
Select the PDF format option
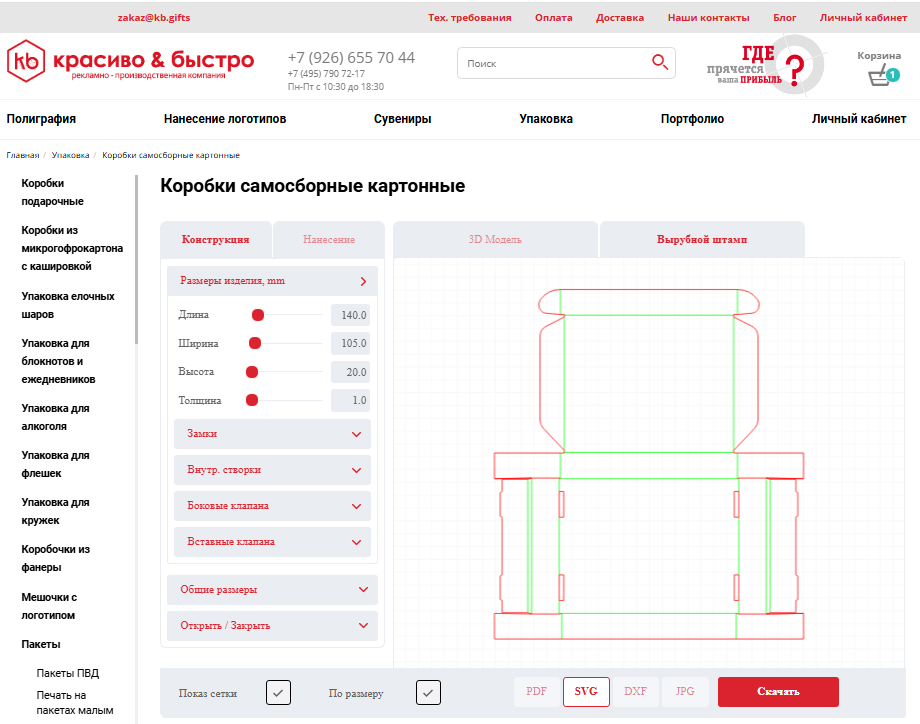click(x=536, y=691)
